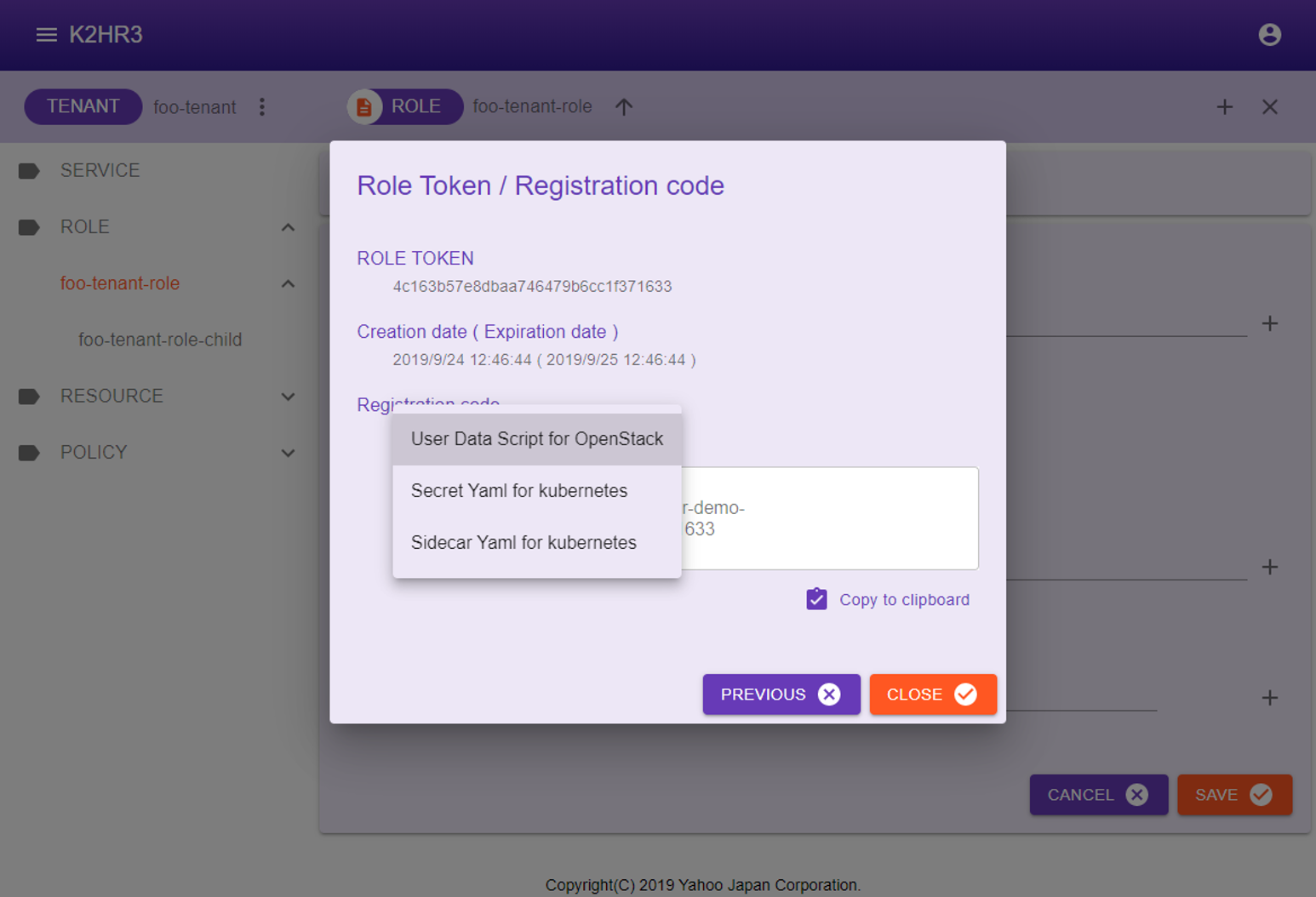Click foo-tenant name in header
Image resolution: width=1316 pixels, height=897 pixels.
pos(195,107)
